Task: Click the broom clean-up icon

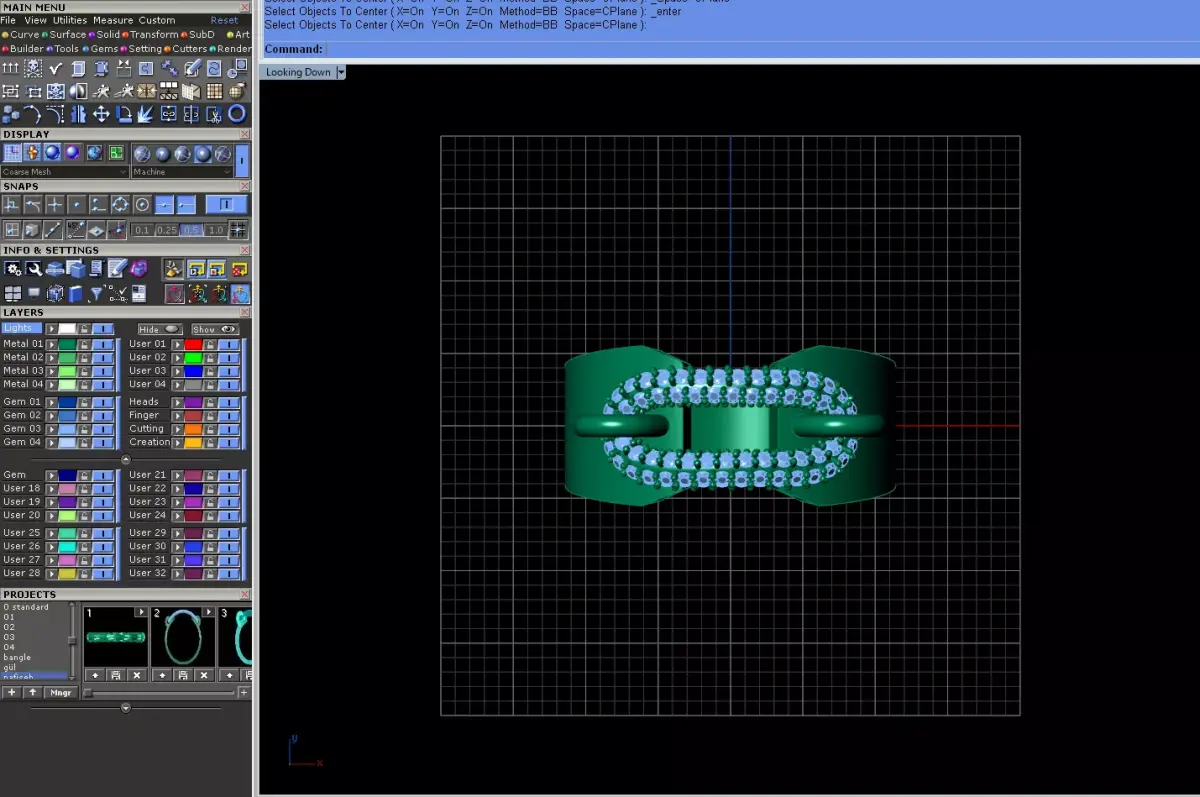Action: pos(173,268)
